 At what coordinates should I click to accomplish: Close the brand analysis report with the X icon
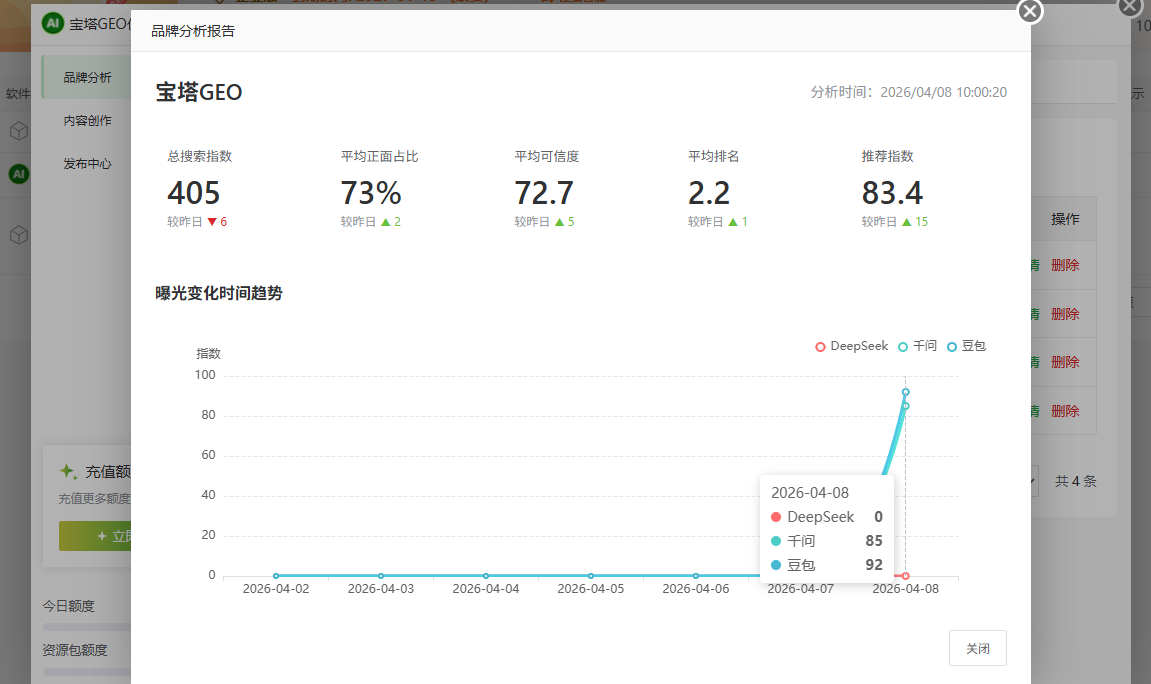(1029, 11)
